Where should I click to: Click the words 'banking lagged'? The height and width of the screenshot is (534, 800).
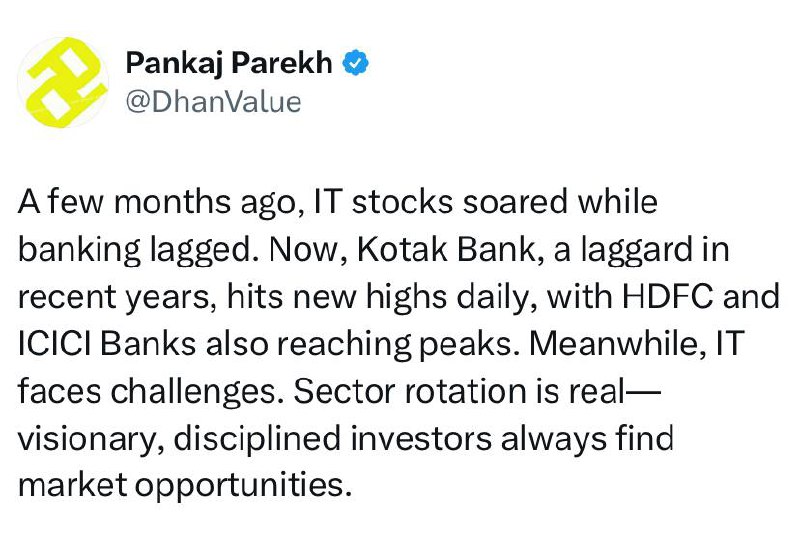[135, 250]
